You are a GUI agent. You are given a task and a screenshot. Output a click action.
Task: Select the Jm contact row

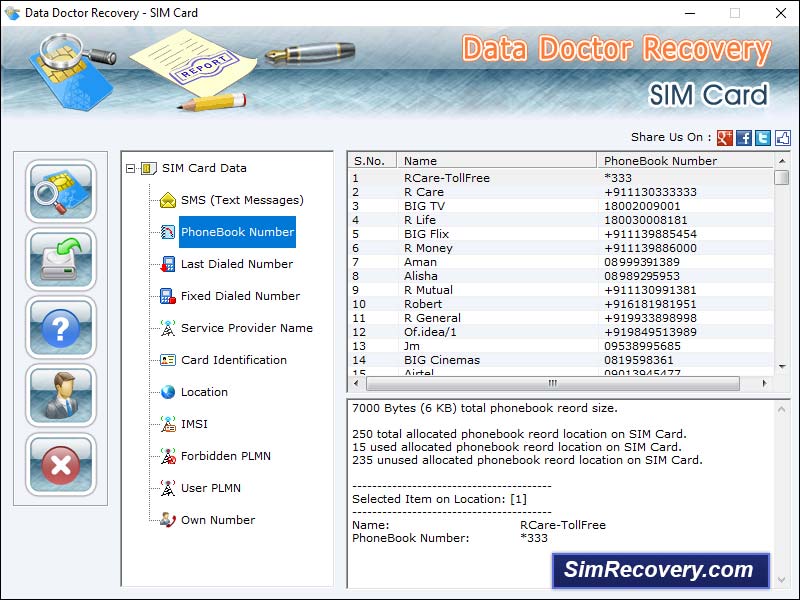tap(561, 346)
